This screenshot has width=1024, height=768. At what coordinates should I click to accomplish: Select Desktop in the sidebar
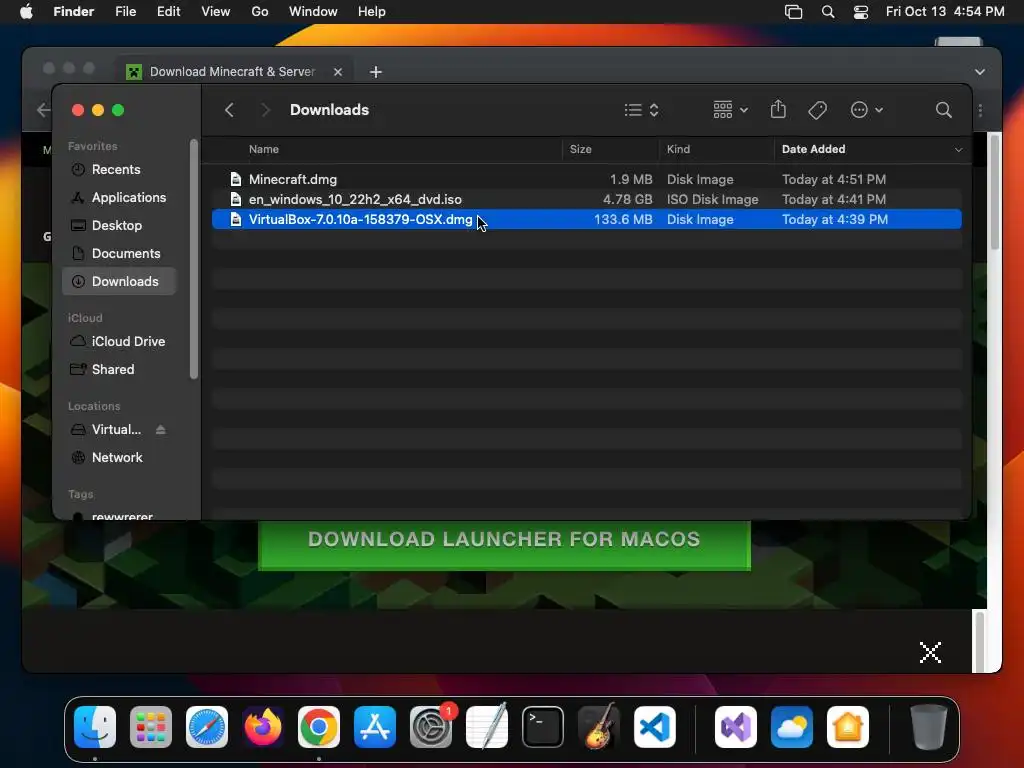tap(119, 225)
